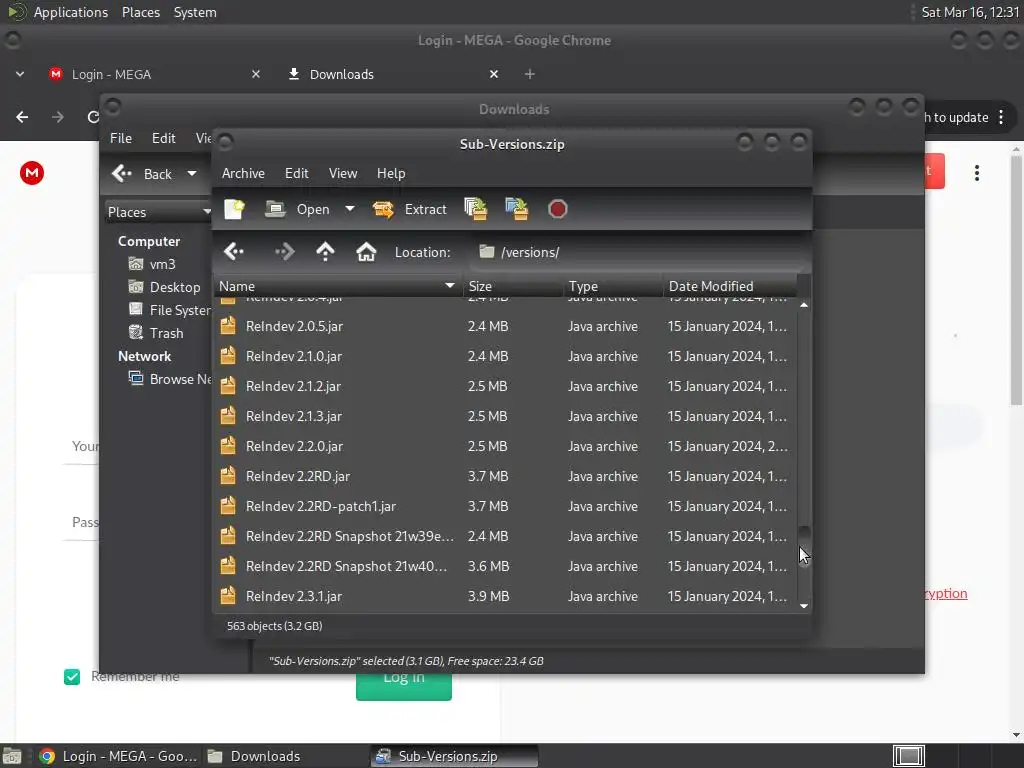Open vm3 home folder in sidebar
Screen dimensions: 1024x768
(x=163, y=264)
